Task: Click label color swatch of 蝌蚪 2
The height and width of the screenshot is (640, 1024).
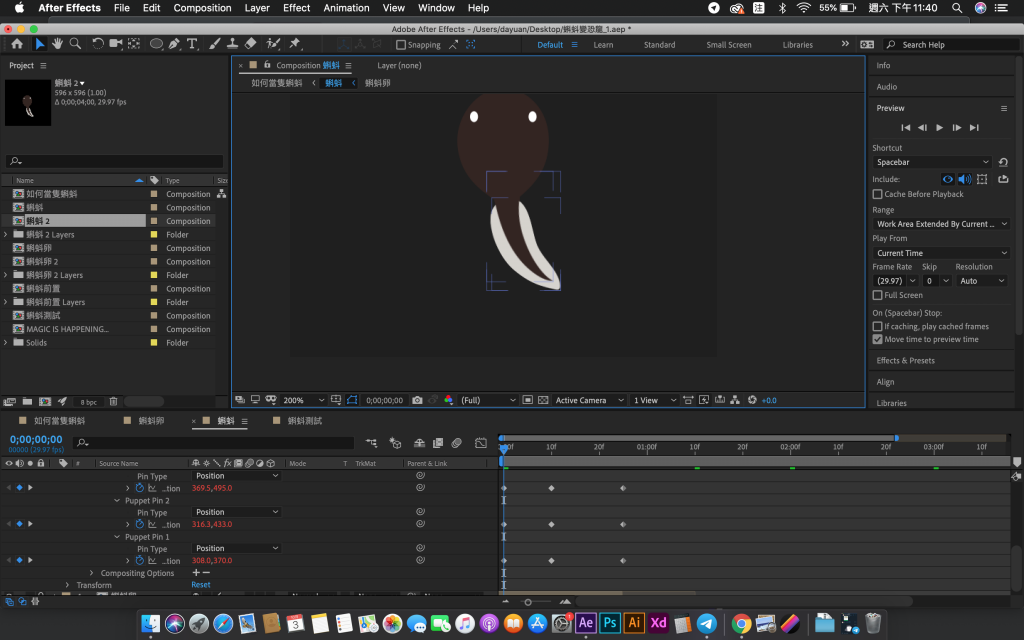Action: click(x=154, y=221)
